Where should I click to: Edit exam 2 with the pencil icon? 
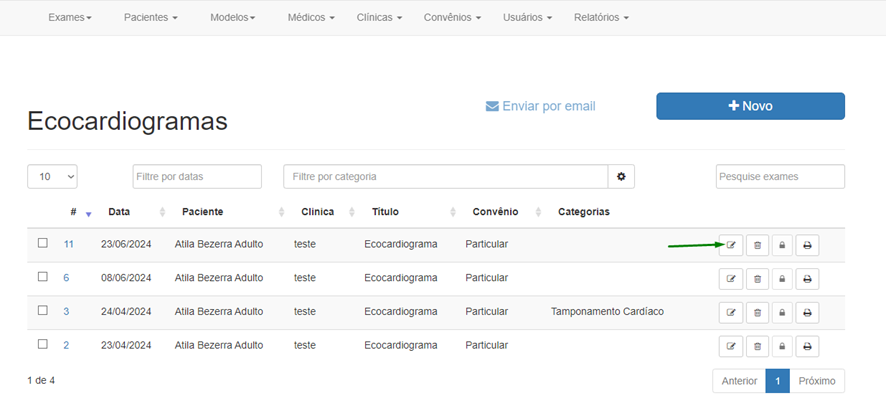point(731,346)
